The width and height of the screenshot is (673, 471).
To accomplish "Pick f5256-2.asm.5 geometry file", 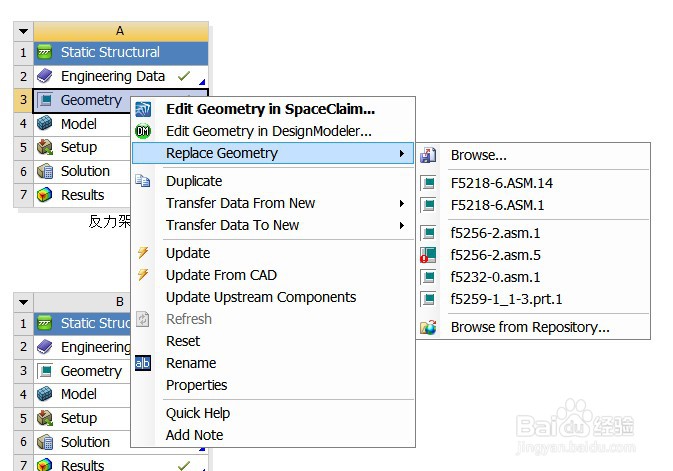I will (533, 255).
